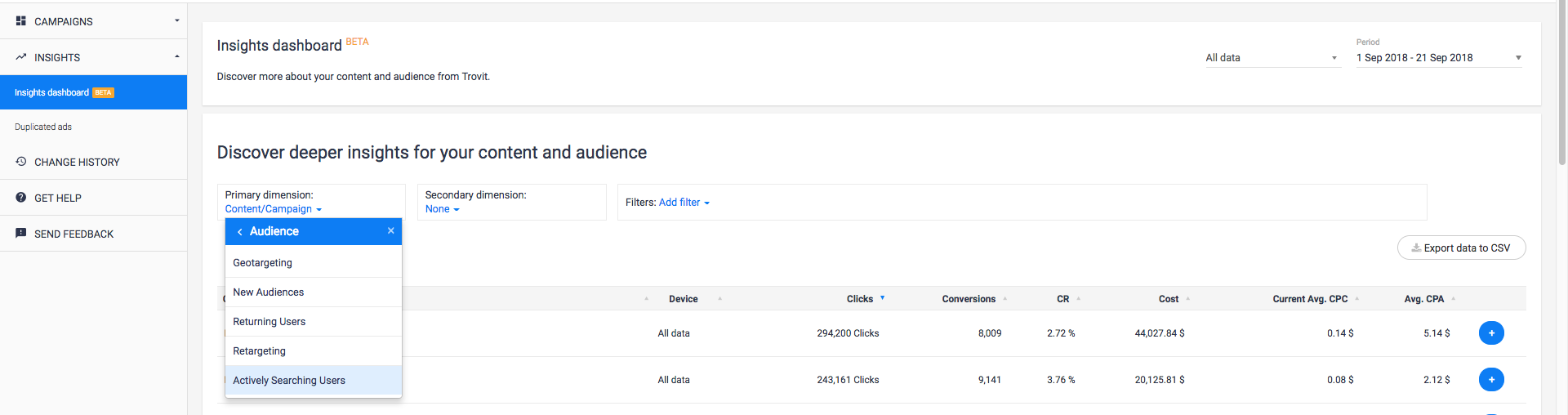Viewport: 1568px width, 415px height.
Task: Click the Insights trend line icon
Action: [x=20, y=57]
